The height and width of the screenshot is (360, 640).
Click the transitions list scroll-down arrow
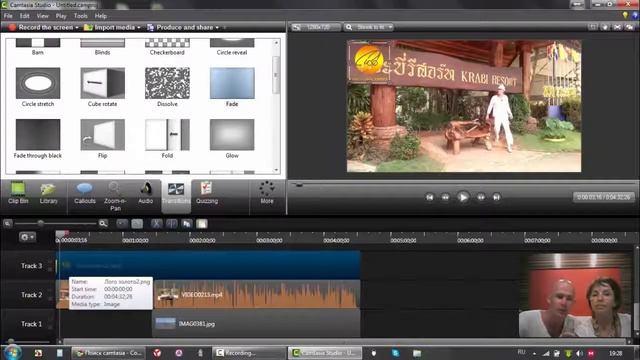[276, 170]
